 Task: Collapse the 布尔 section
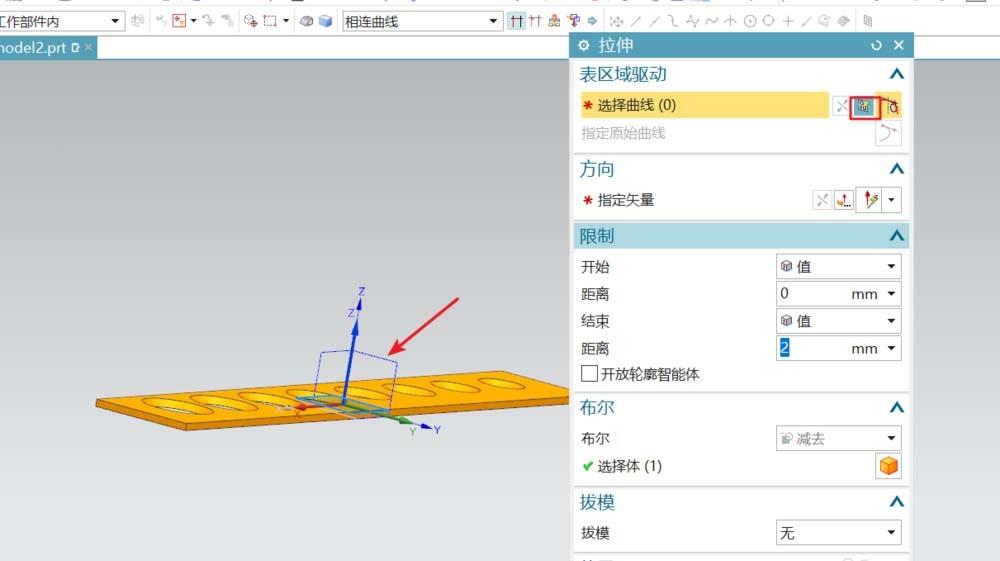(x=897, y=407)
